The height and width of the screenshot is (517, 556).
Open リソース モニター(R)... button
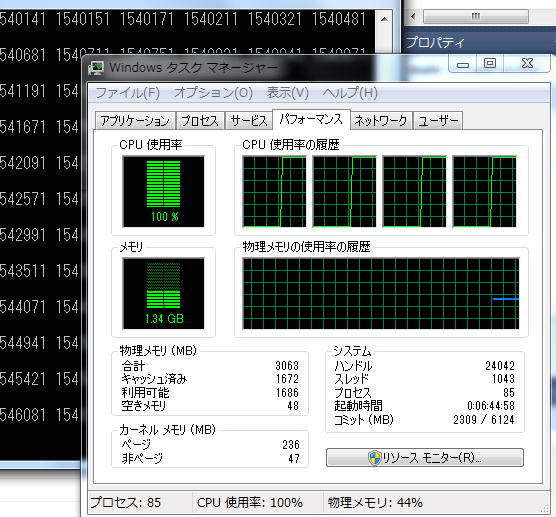[x=424, y=457]
